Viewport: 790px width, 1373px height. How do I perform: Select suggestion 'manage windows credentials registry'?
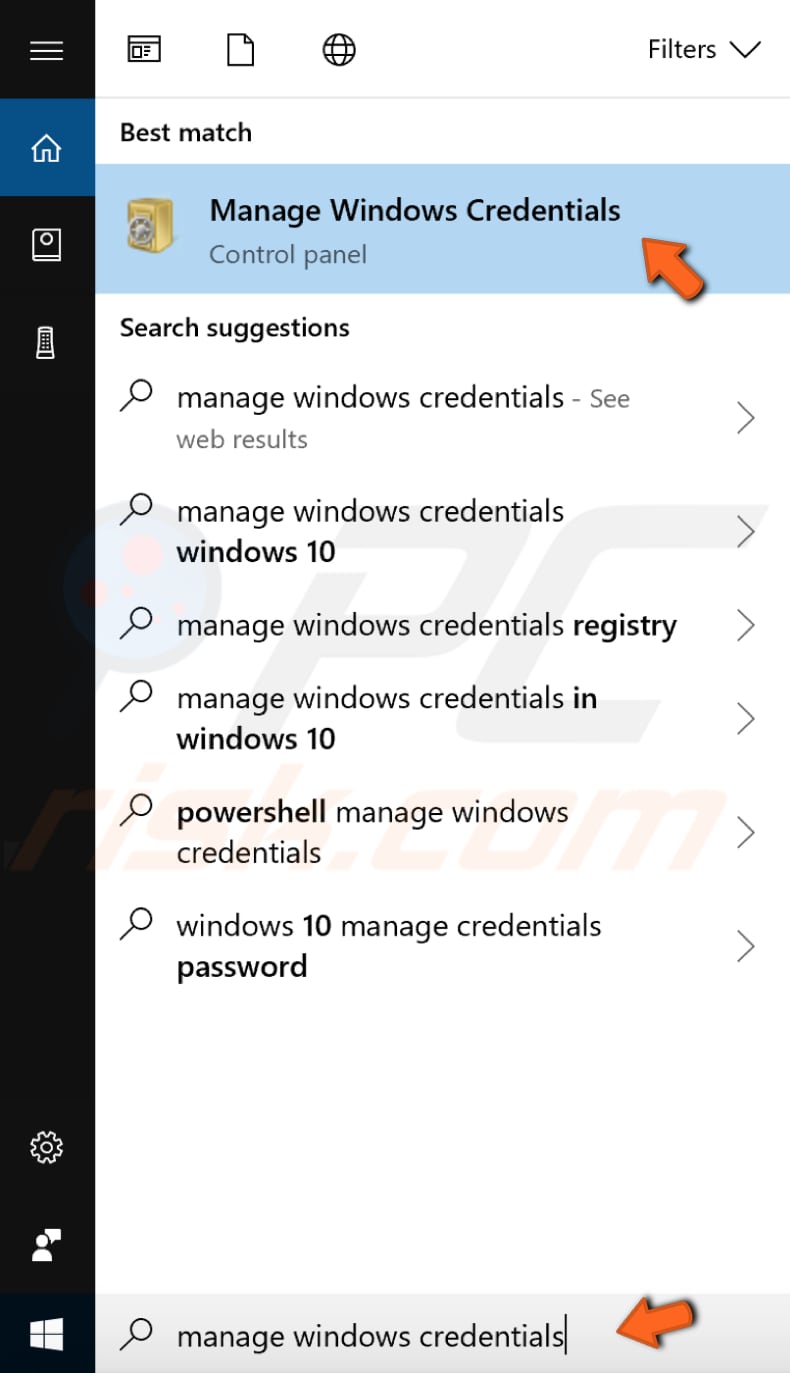pos(425,625)
